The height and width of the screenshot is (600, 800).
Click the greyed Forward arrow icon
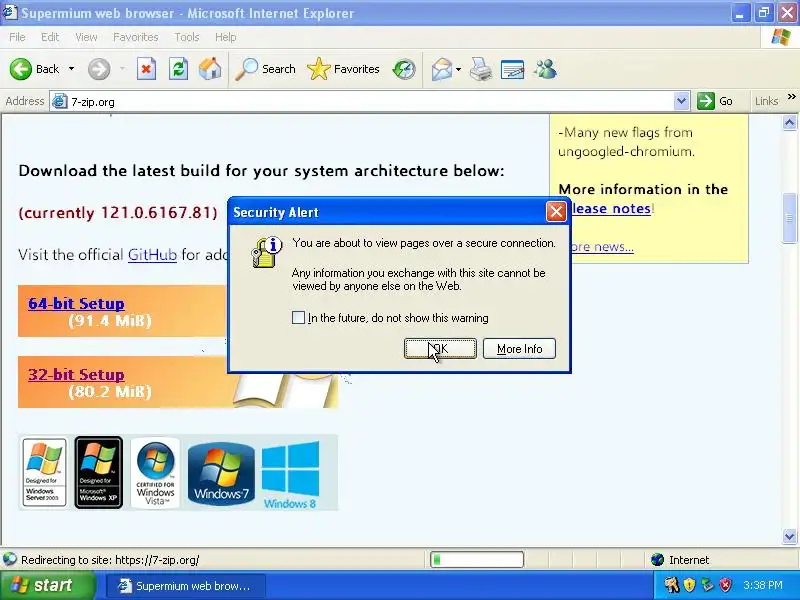(99, 69)
